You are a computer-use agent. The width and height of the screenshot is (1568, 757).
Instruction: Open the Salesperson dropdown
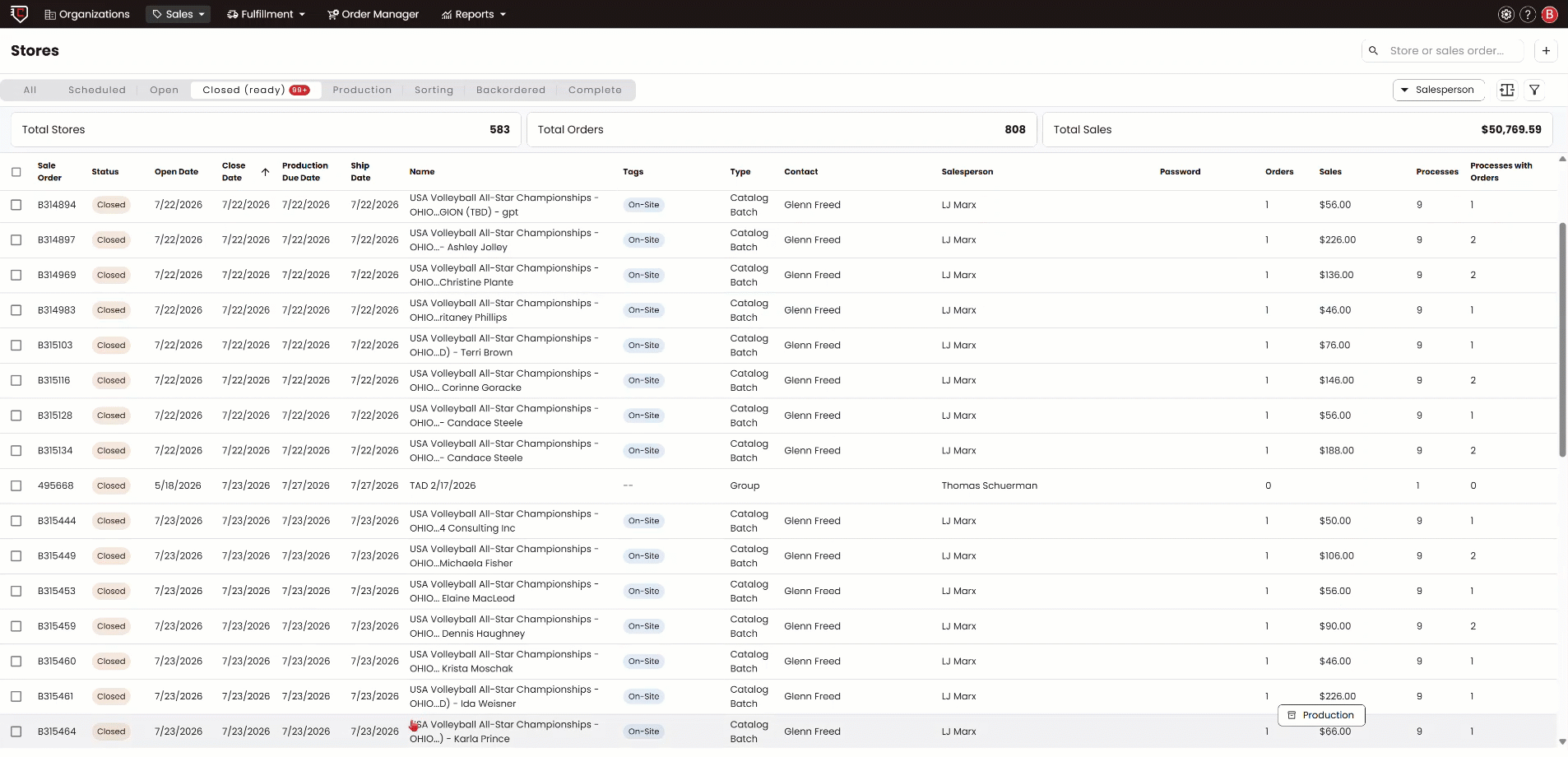(1438, 90)
